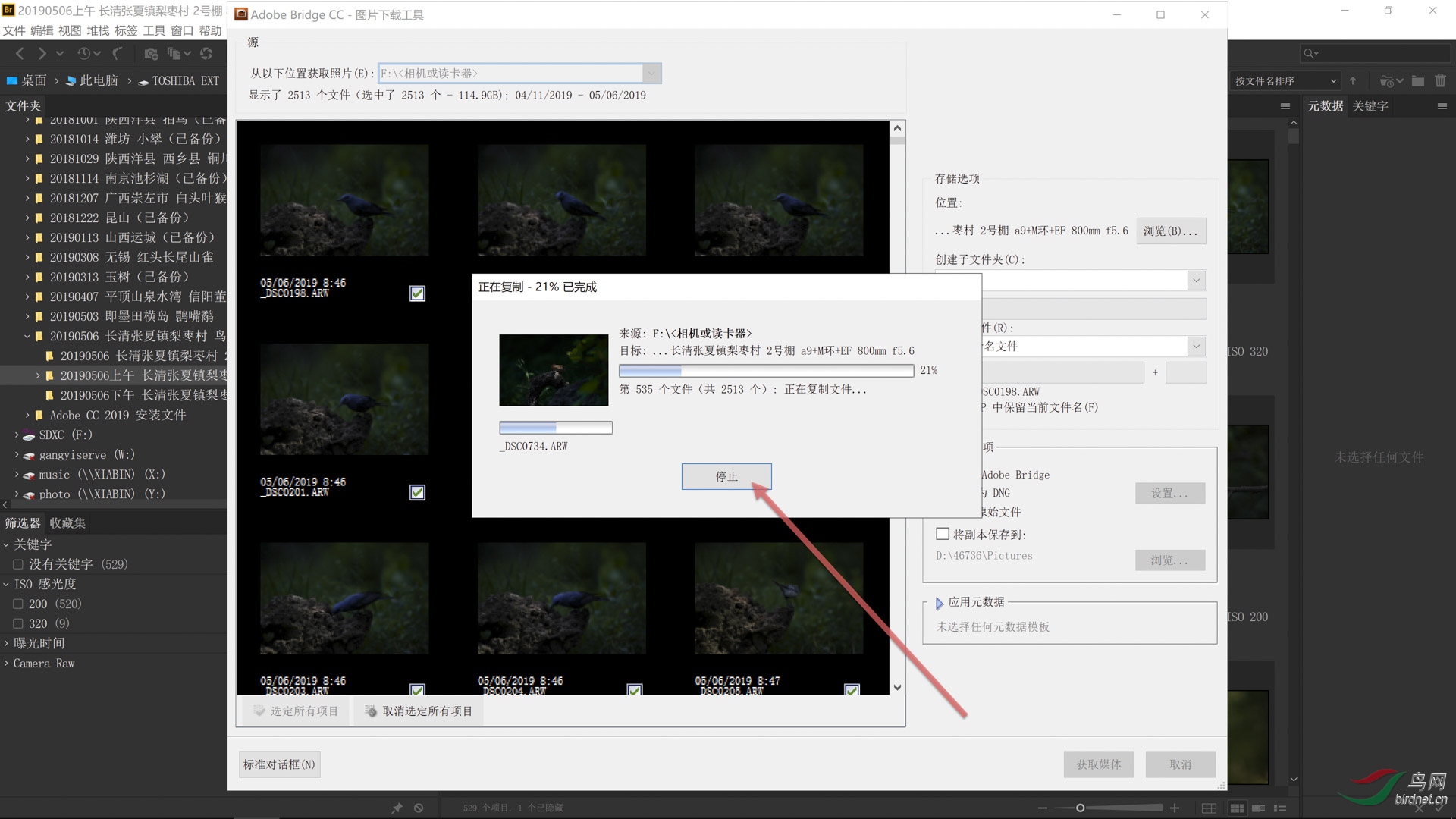Open the 工具 menu

154,30
